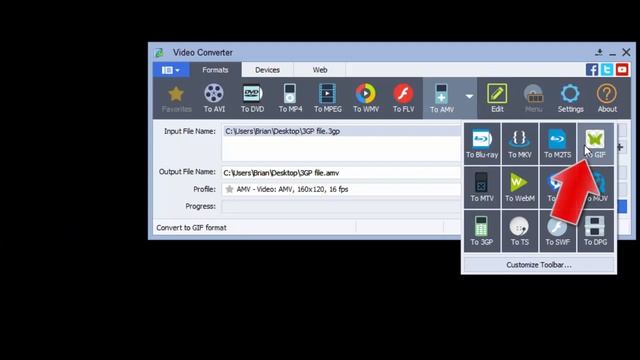Switch to the Devices tab
The image size is (640, 360).
(x=267, y=70)
